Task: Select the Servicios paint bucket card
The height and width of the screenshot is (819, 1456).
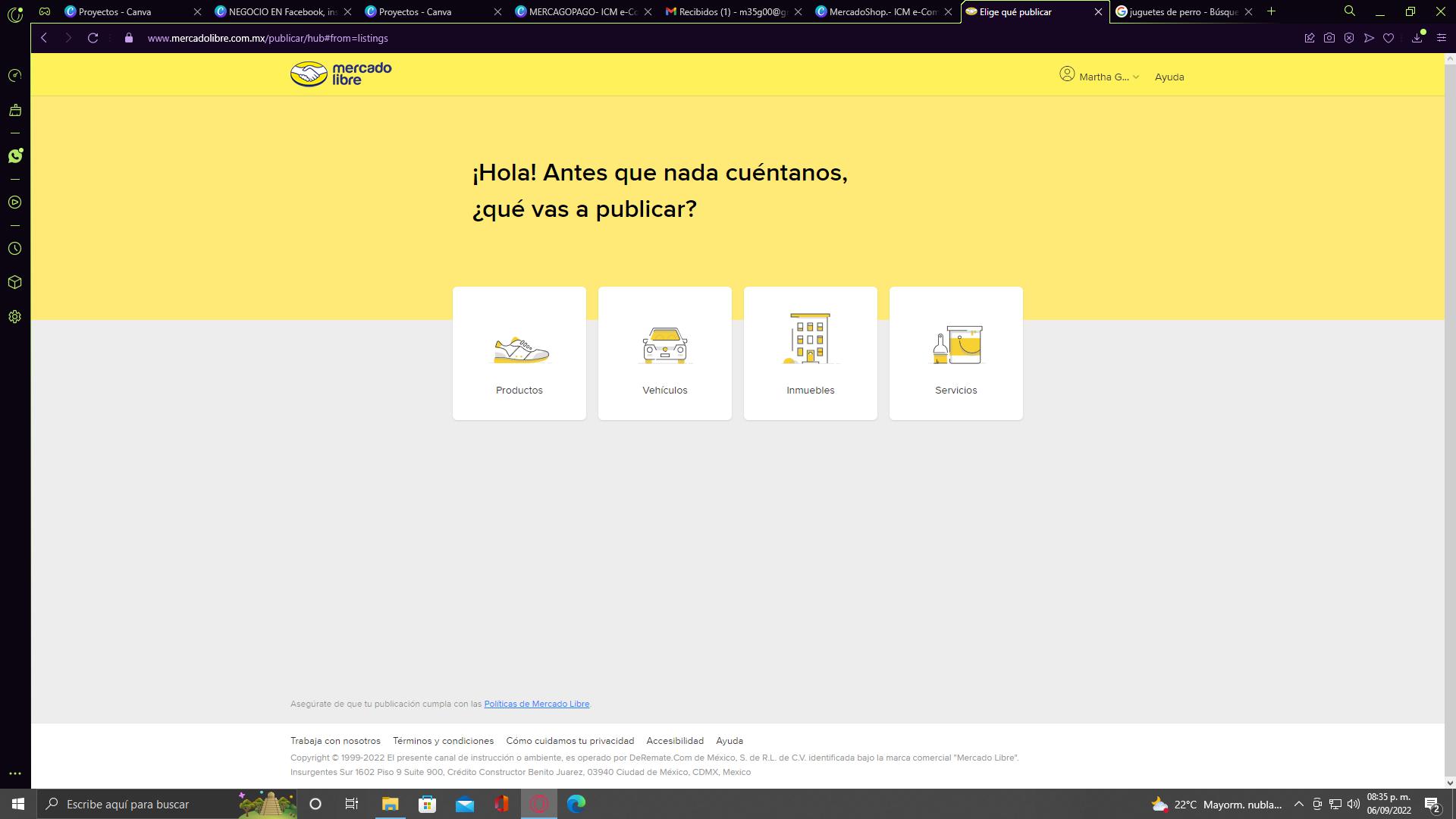Action: (x=956, y=353)
